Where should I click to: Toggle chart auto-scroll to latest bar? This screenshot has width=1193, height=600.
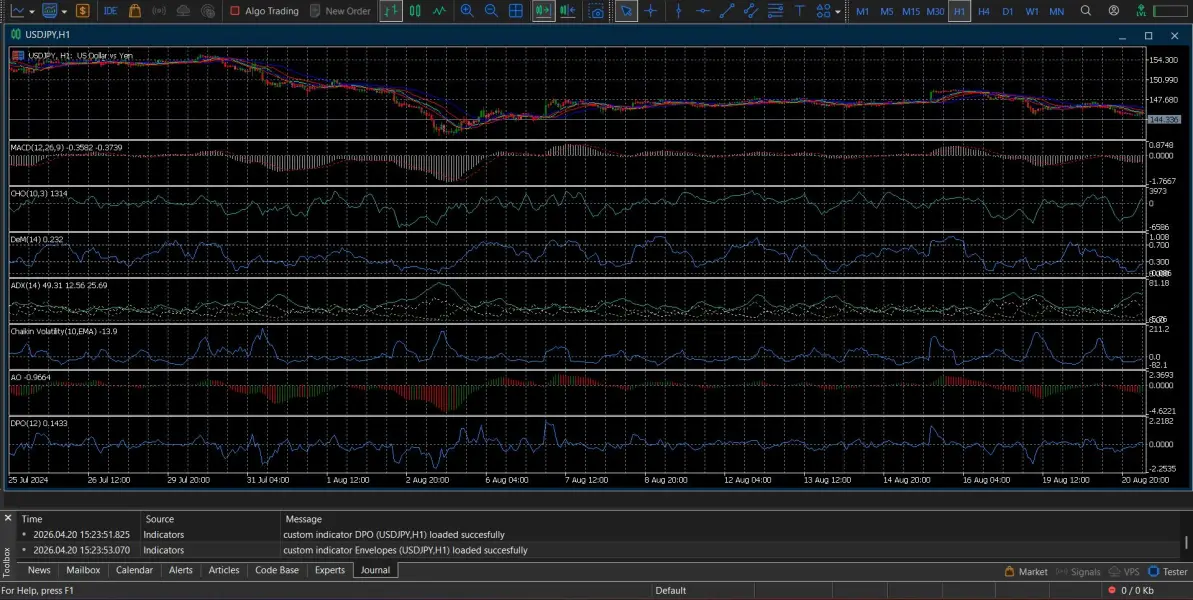coord(543,11)
